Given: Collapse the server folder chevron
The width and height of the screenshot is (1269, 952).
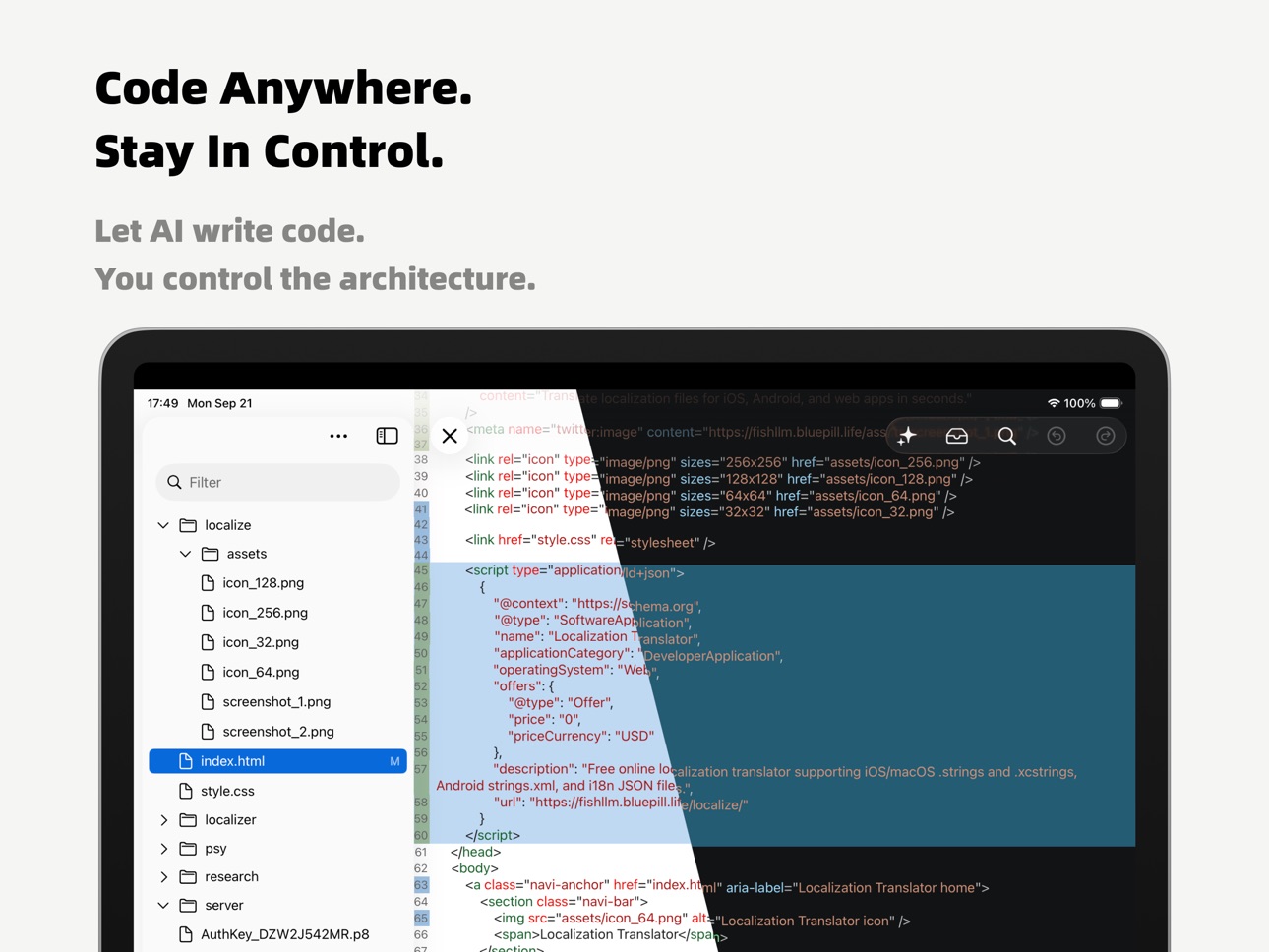Looking at the screenshot, I should (163, 905).
